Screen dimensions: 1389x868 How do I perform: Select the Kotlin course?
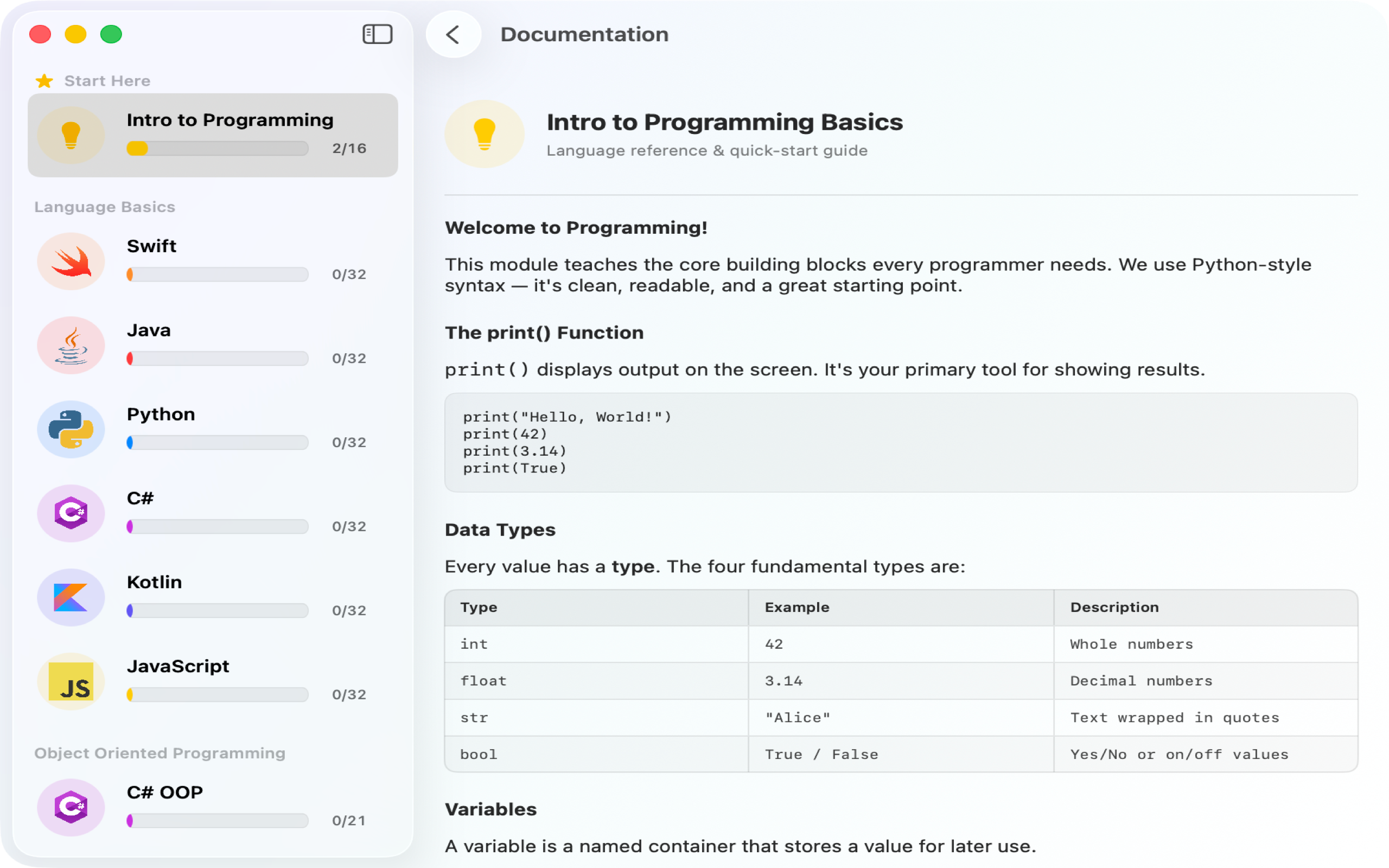point(213,598)
